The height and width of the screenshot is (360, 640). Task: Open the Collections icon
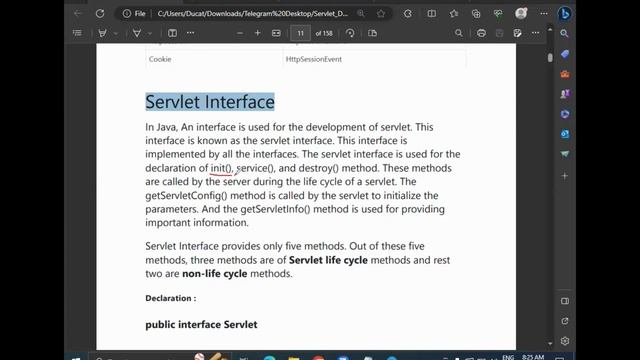476,13
